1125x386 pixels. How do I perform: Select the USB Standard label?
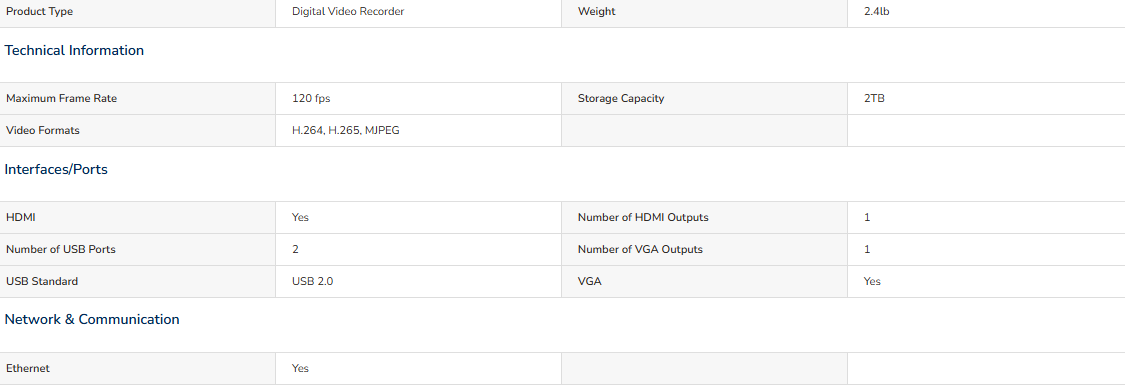point(42,281)
